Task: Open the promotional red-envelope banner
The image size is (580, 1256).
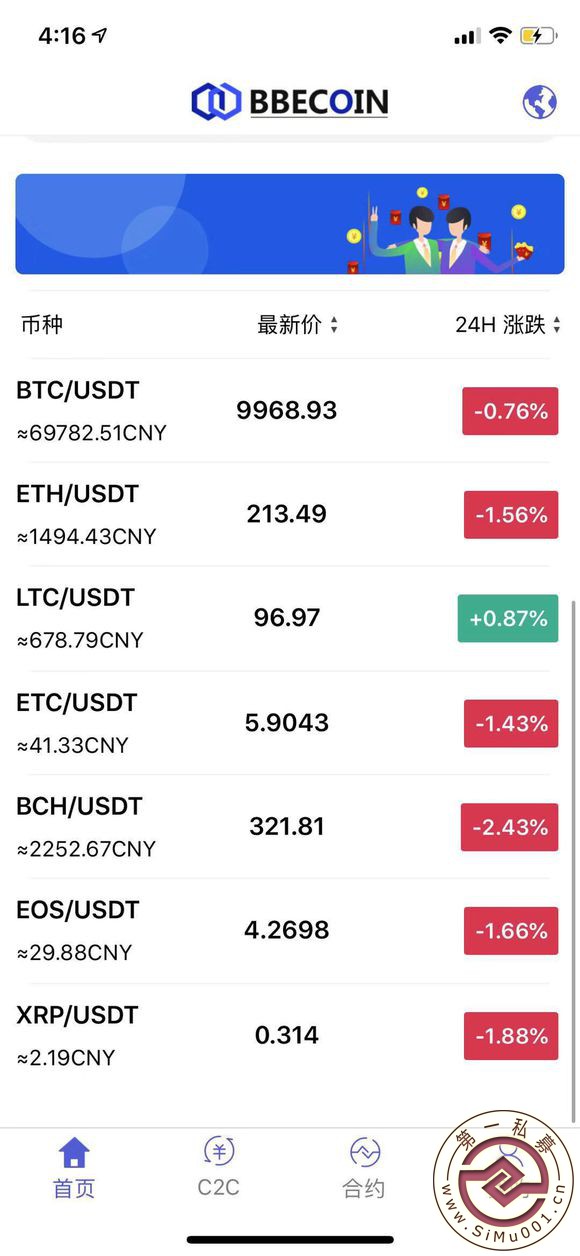Action: pyautogui.click(x=290, y=224)
